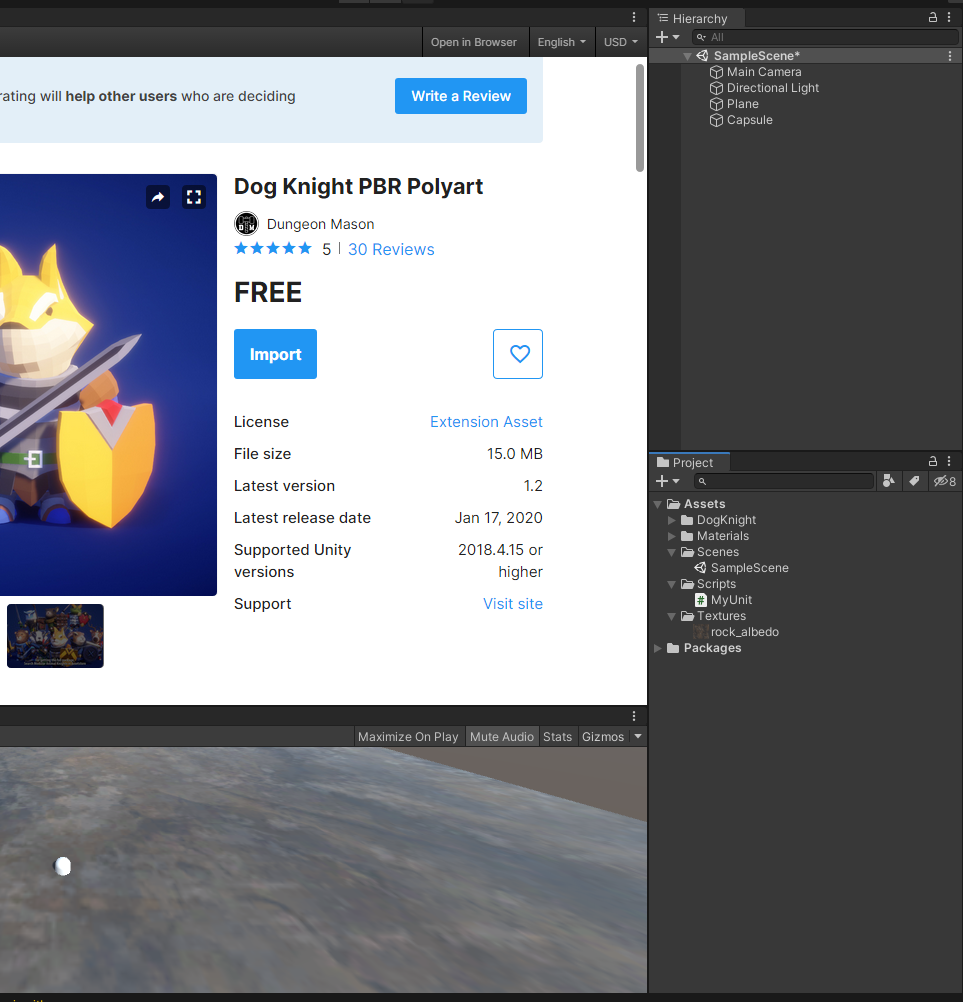Viewport: 963px width, 1002px height.
Task: Toggle Maximize On Play
Action: click(x=408, y=737)
